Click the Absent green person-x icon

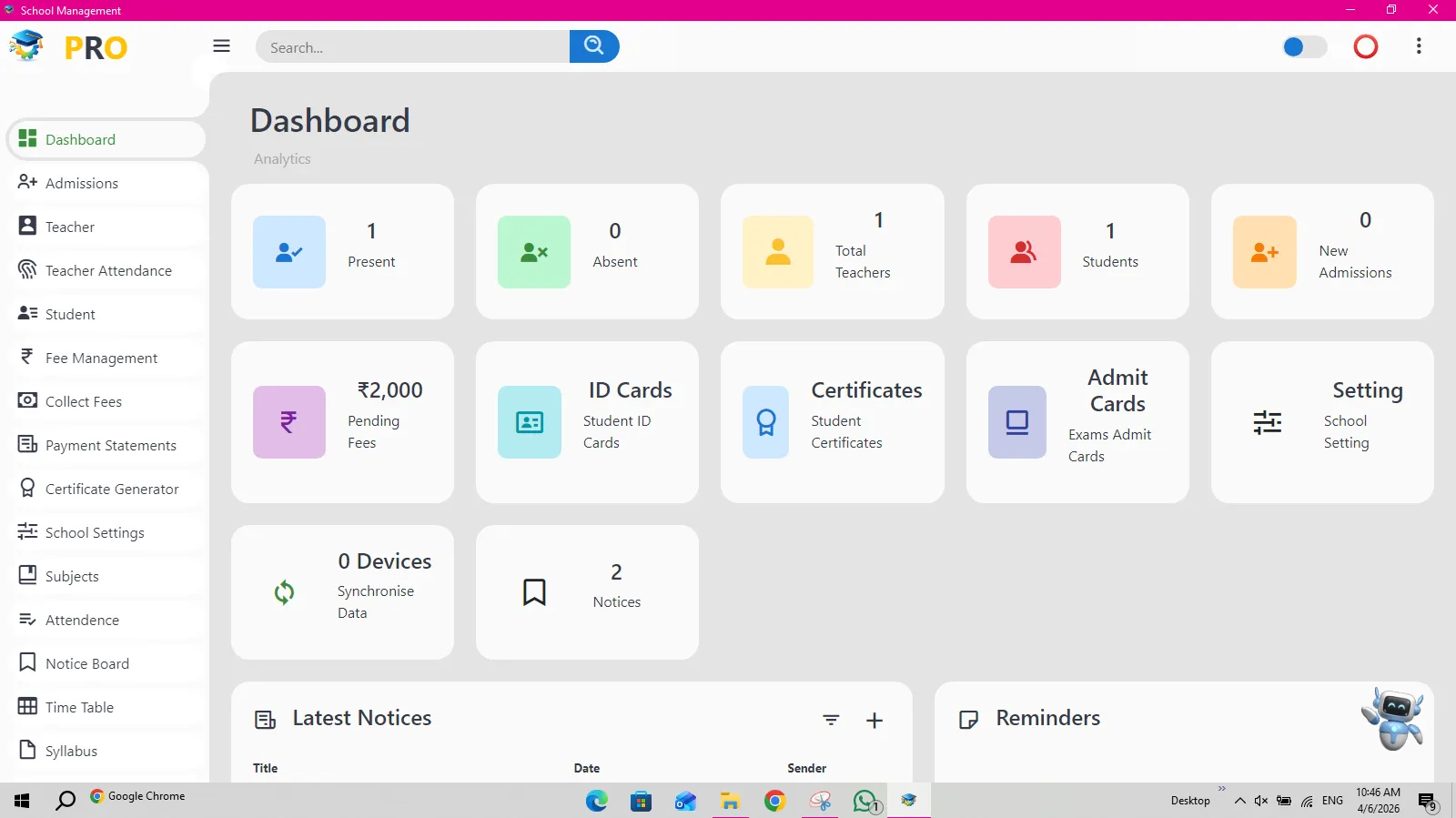coord(534,252)
